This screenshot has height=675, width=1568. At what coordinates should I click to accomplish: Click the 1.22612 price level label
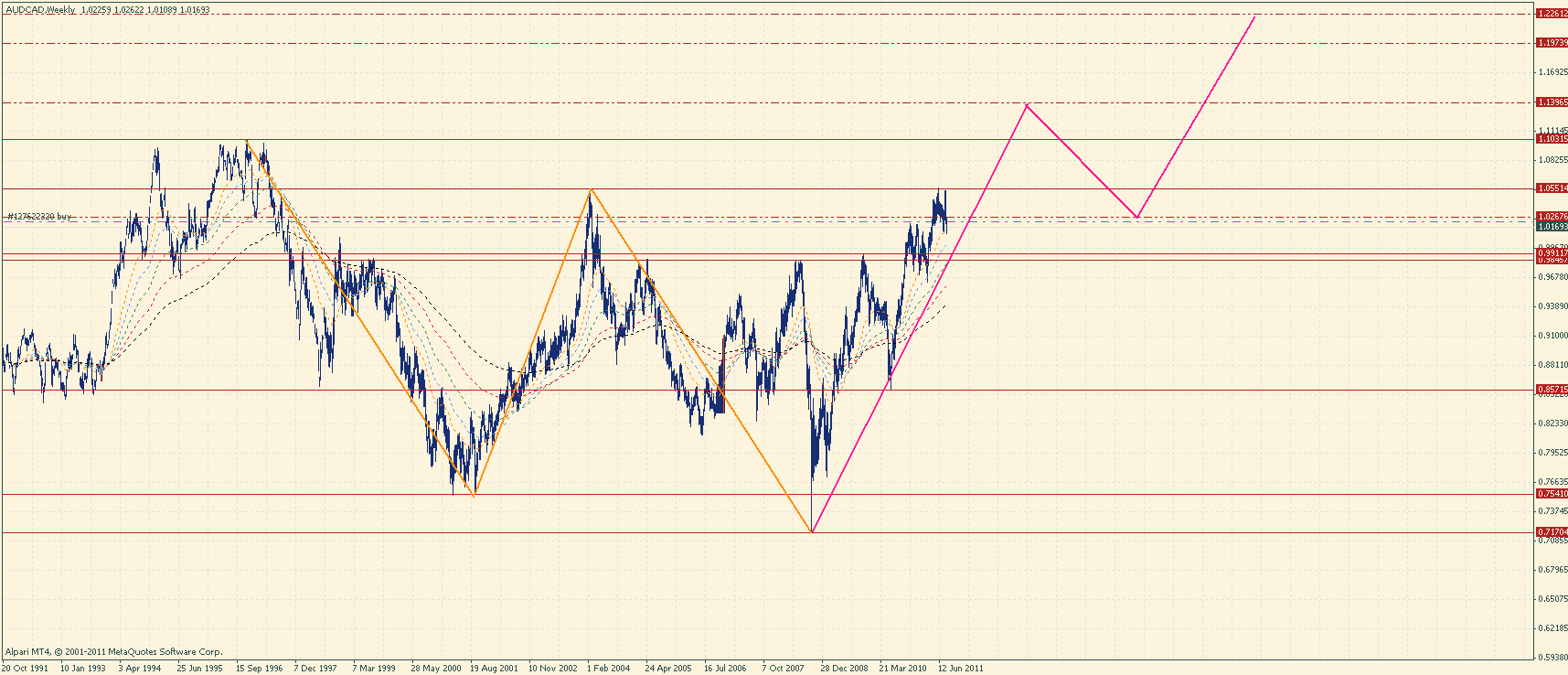tap(1552, 14)
